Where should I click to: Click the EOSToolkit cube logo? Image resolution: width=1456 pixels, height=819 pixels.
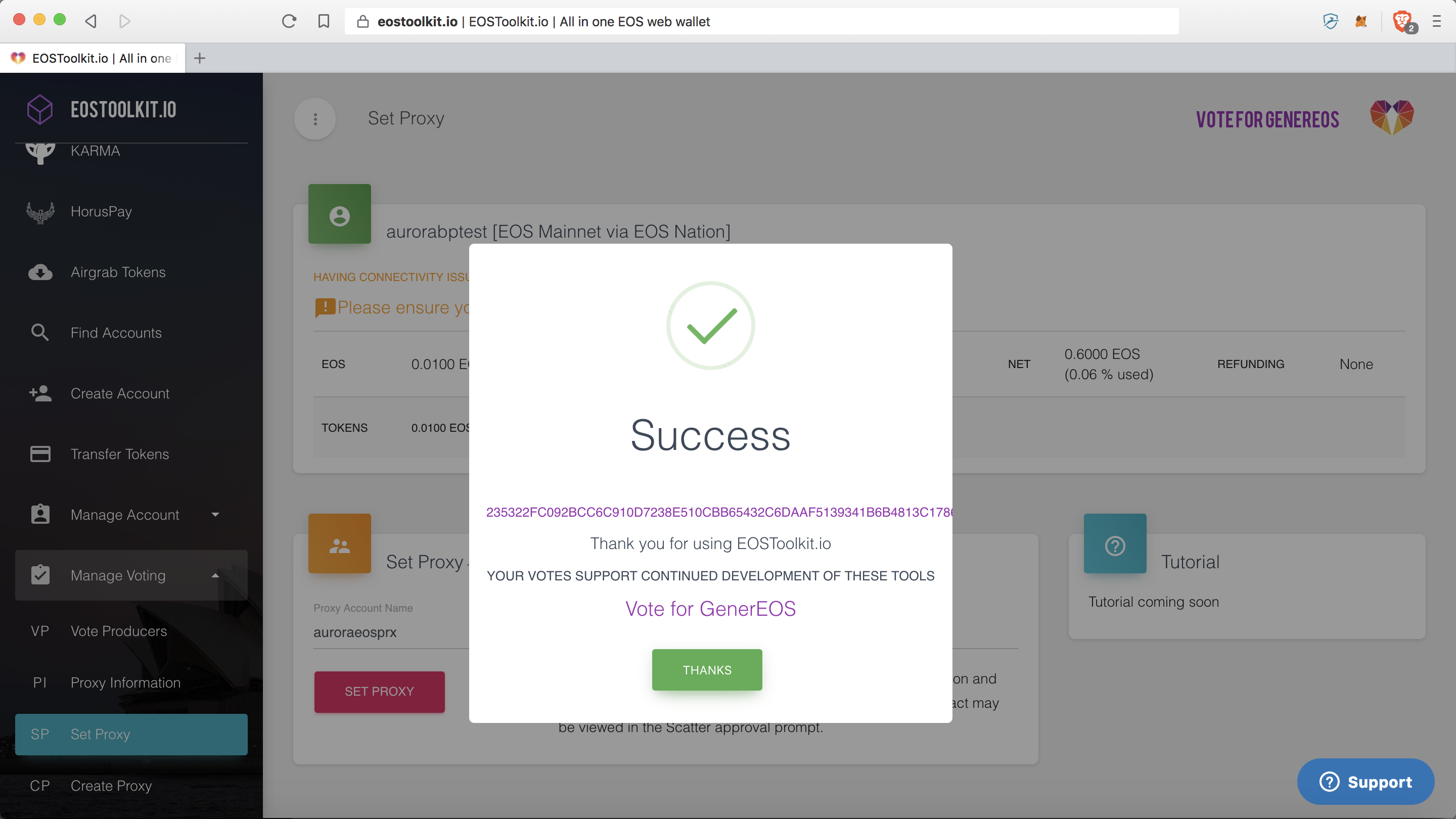tap(40, 109)
